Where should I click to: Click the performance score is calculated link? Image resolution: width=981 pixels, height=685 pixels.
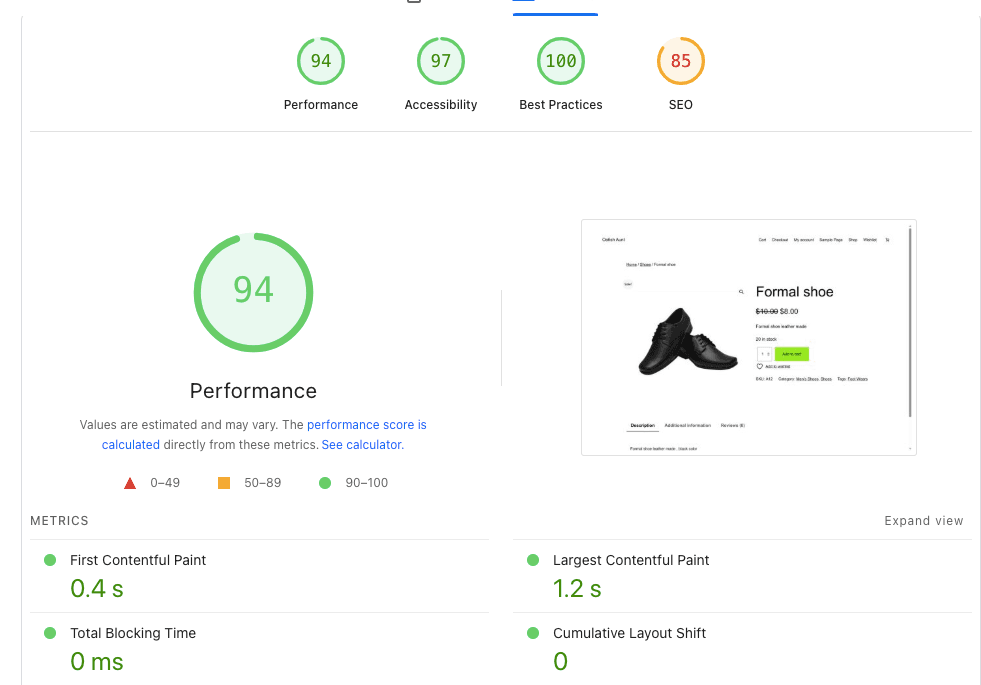[366, 424]
